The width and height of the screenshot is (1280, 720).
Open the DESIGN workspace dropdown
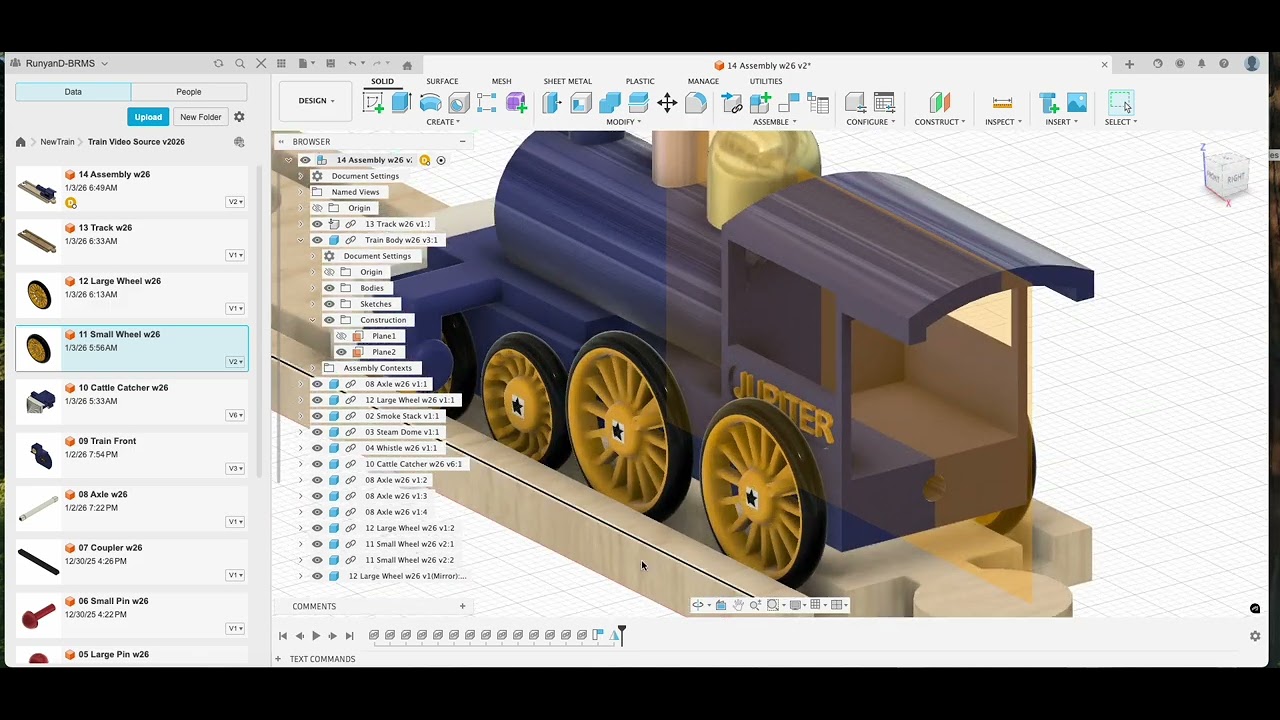[316, 101]
